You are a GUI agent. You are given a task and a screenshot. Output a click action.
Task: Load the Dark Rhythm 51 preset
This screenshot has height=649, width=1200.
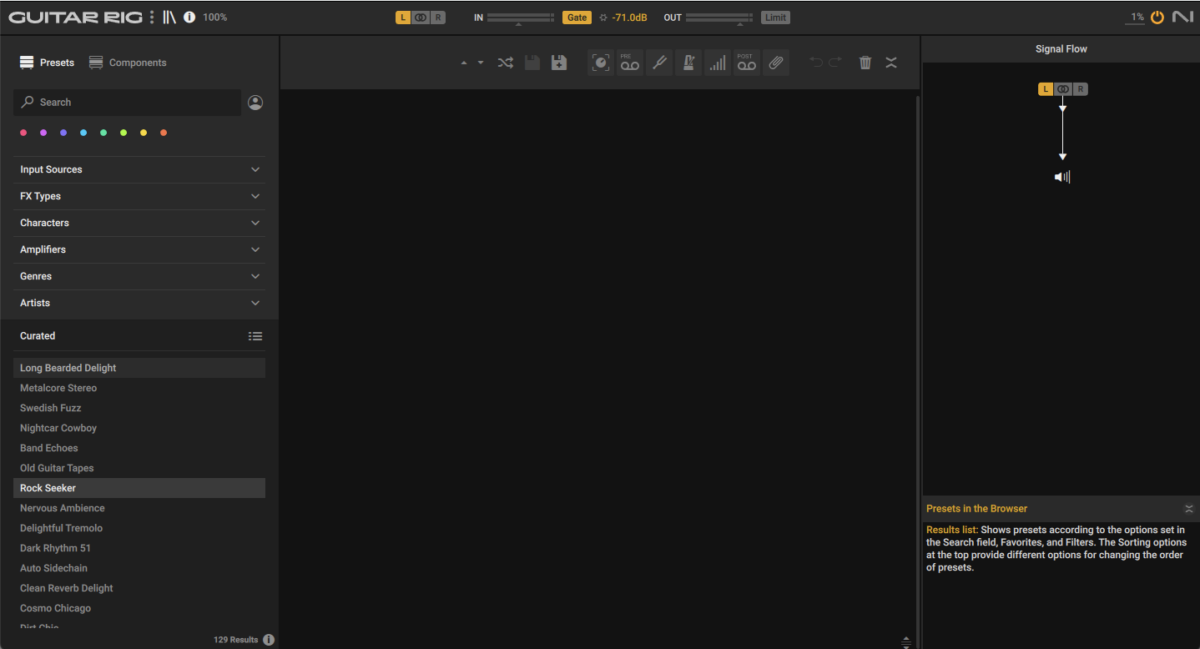(140, 548)
